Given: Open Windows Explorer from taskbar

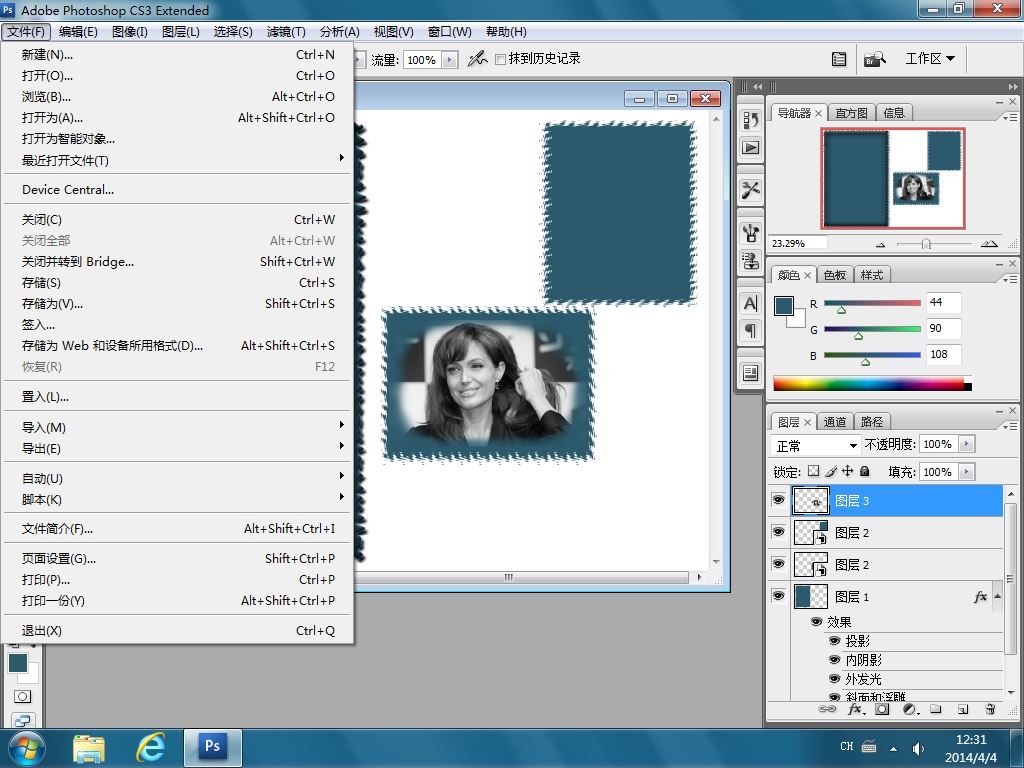Looking at the screenshot, I should 89,748.
